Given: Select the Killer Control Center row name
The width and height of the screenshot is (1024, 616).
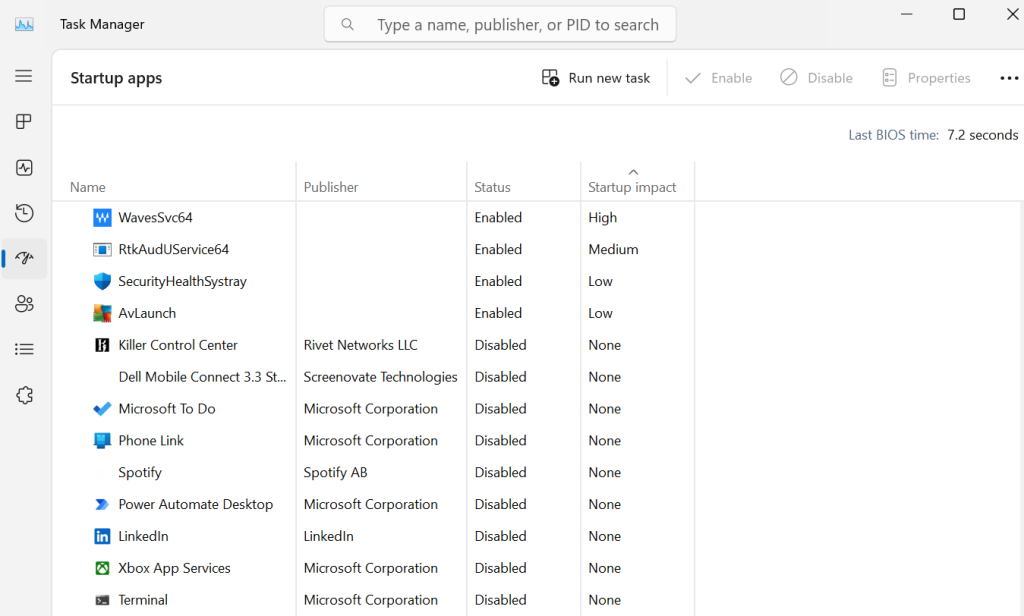Looking at the screenshot, I should 178,345.
